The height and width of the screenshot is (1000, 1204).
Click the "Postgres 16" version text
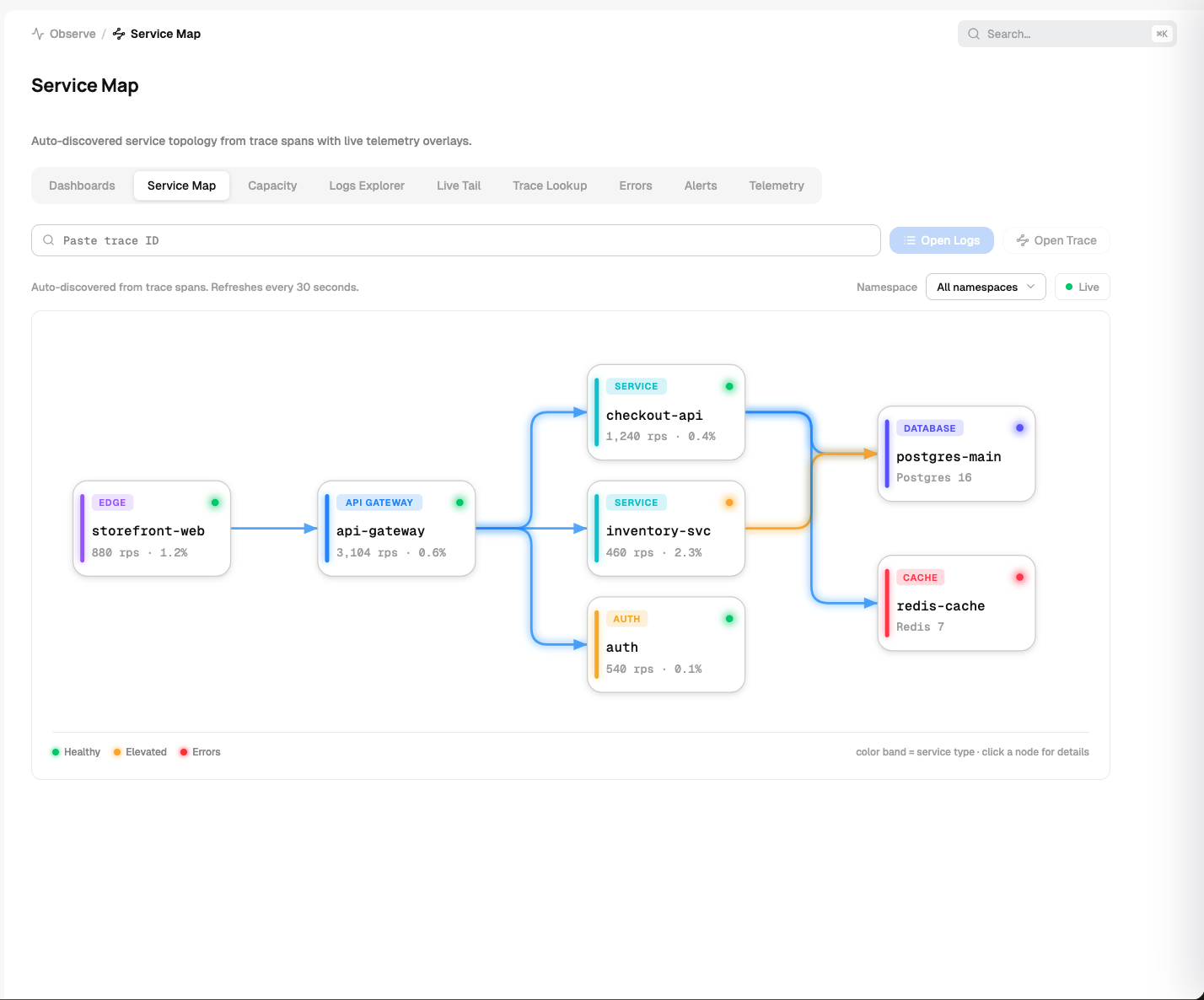(x=934, y=477)
